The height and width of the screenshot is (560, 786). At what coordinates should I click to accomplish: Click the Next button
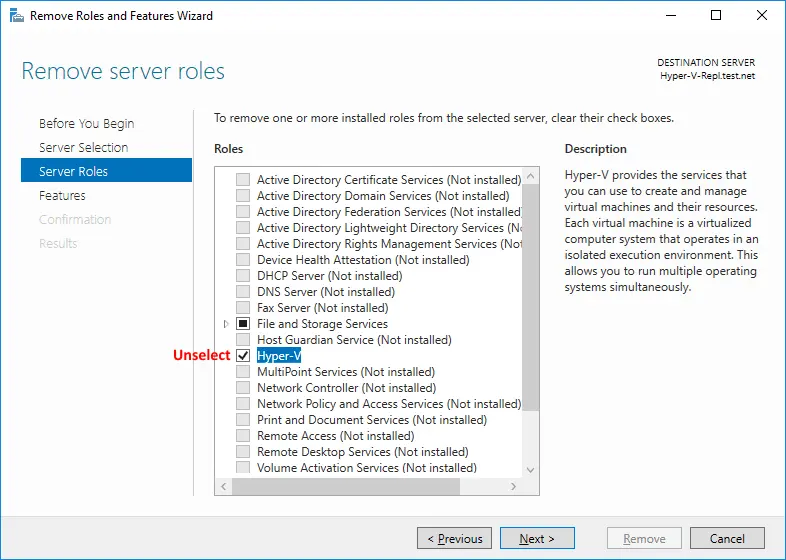tap(537, 538)
